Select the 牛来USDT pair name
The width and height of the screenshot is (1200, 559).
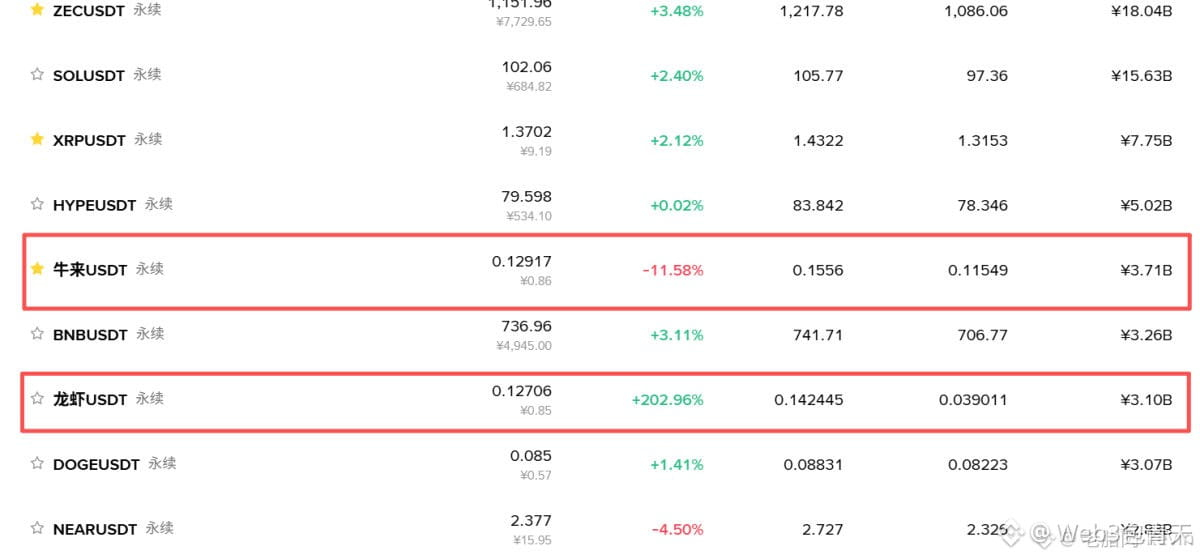click(x=90, y=269)
